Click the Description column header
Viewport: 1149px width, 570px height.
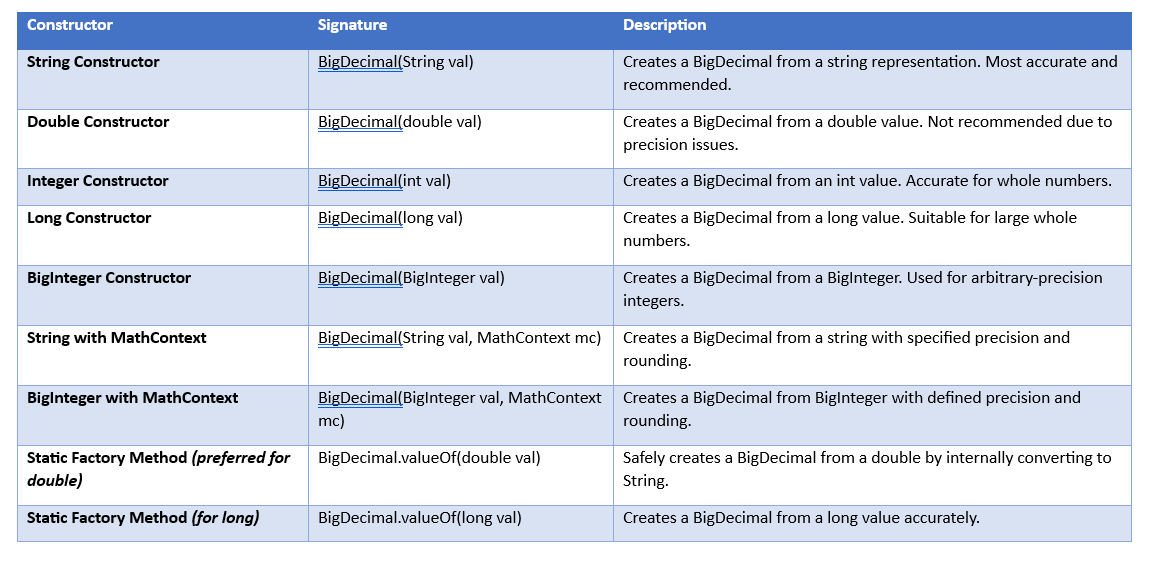click(664, 25)
